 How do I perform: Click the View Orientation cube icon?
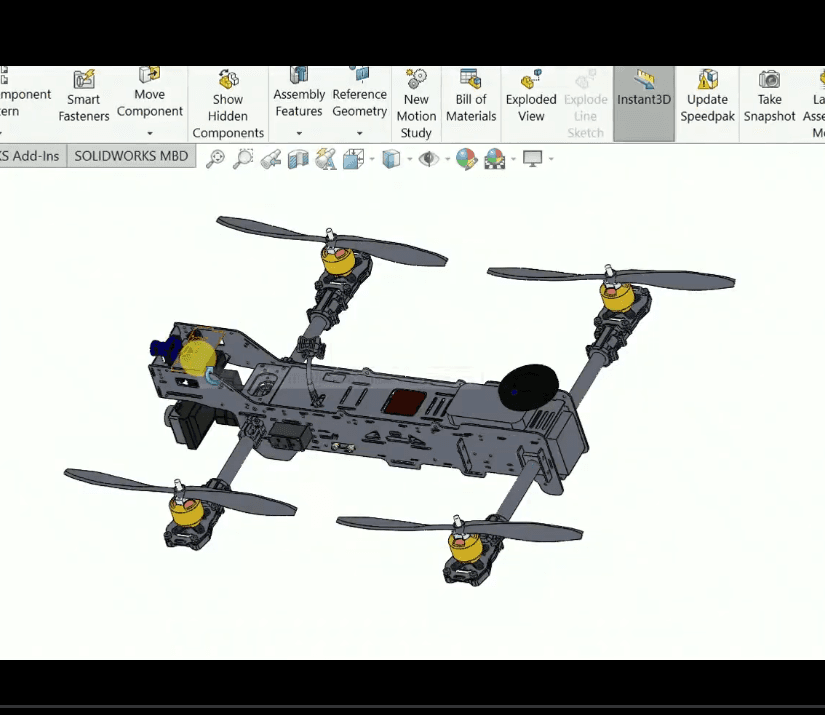[x=354, y=159]
